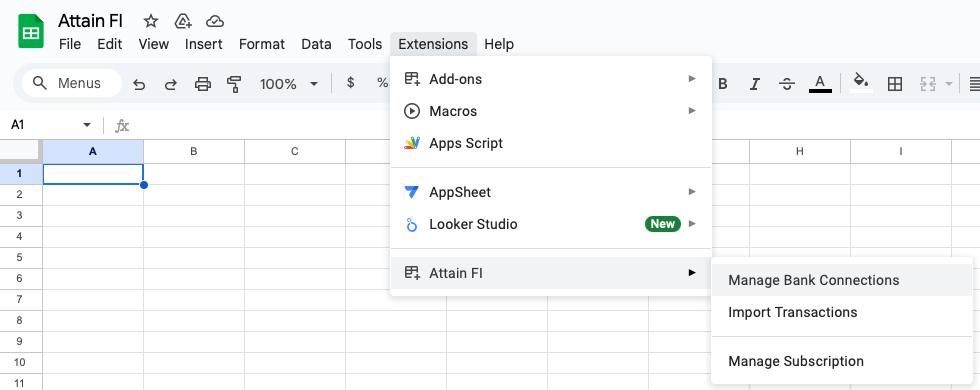Click the Redo arrow in toolbar
The width and height of the screenshot is (980, 390).
171,84
